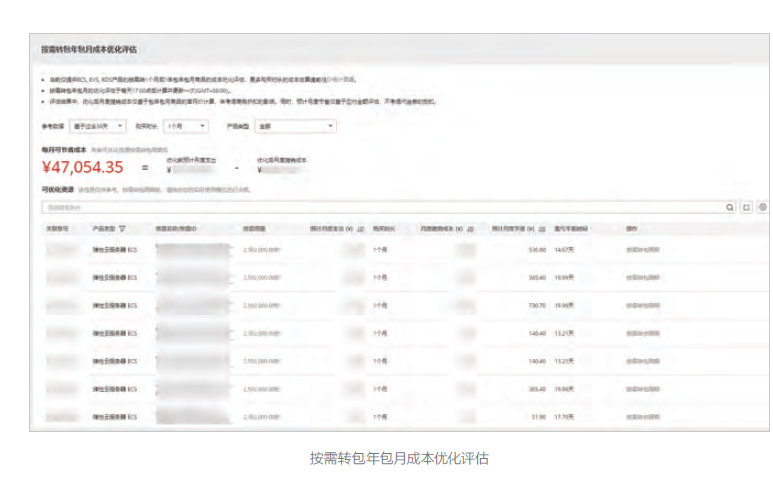
Task: Click the 购买时长 column header
Action: [x=384, y=229]
